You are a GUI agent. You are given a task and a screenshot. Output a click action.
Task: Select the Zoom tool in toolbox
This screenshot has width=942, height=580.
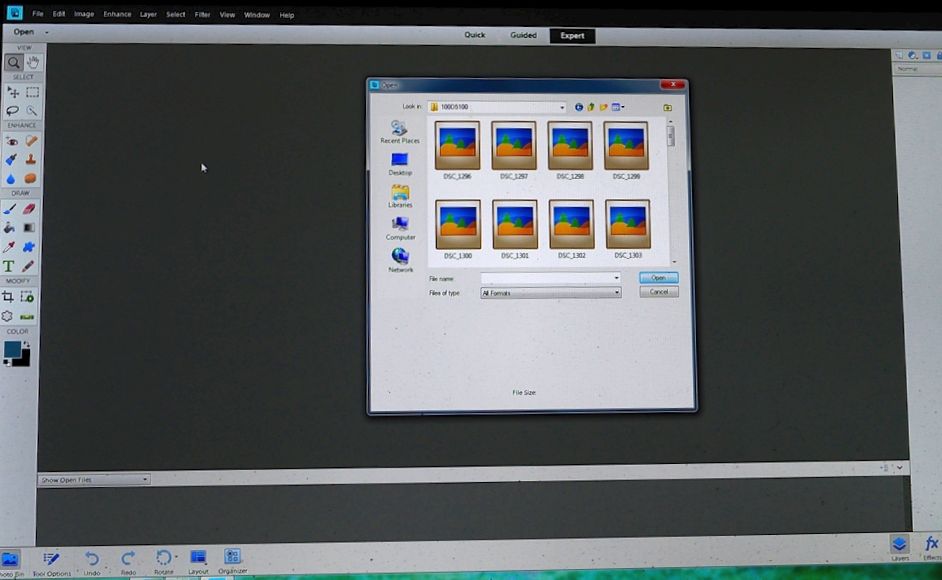(14, 62)
